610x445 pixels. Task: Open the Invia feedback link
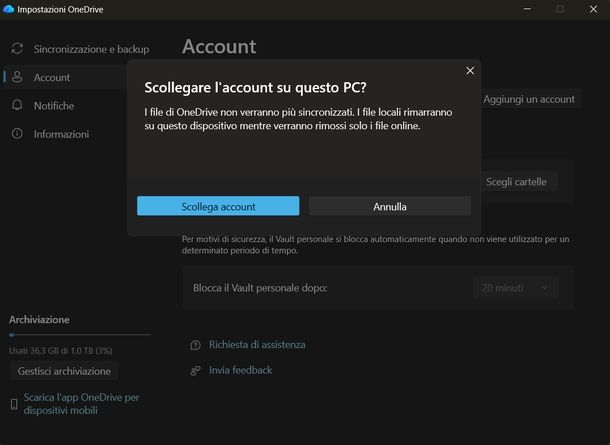coord(240,370)
